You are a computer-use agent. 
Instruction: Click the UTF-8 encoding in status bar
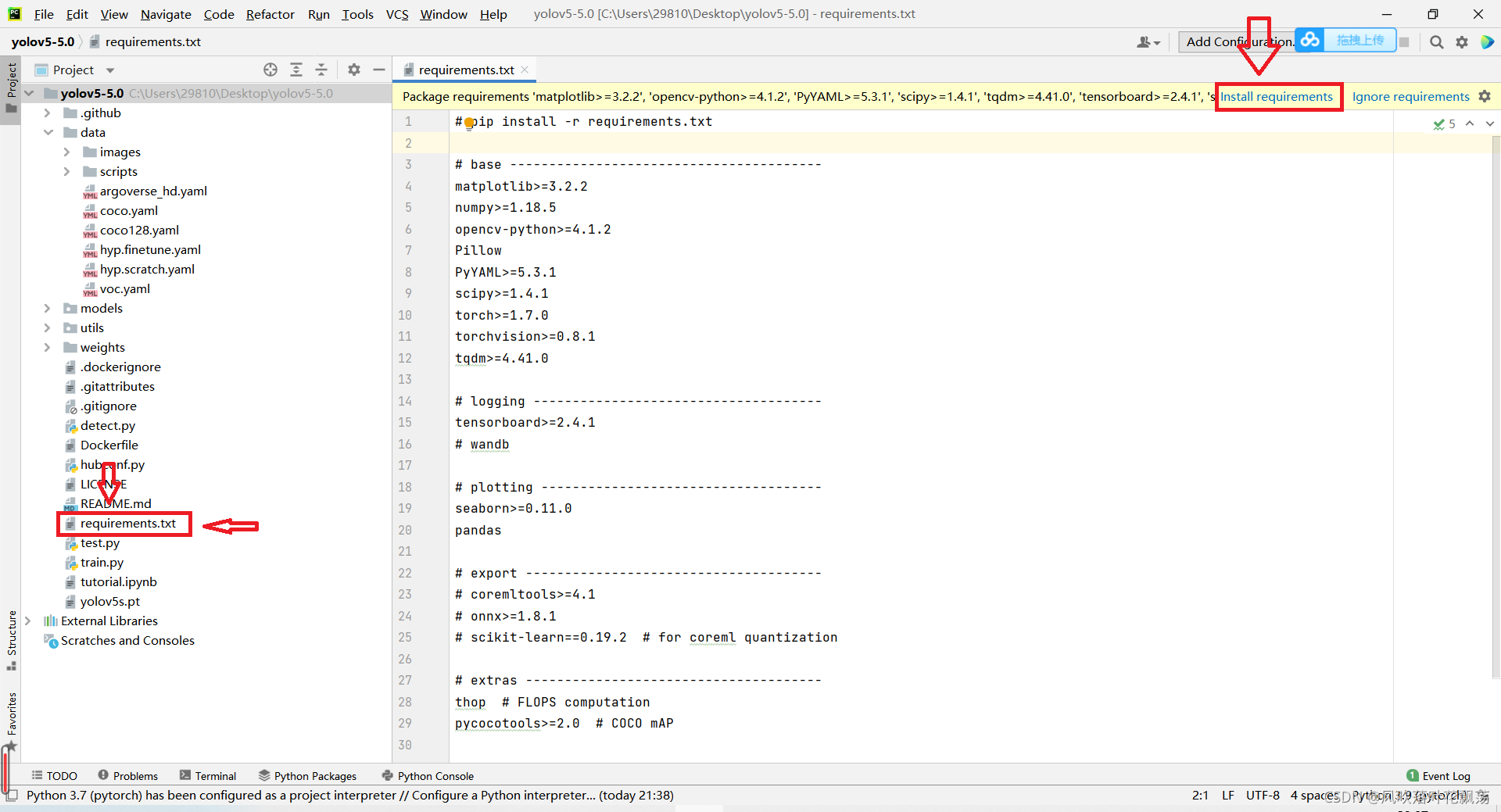[1263, 795]
